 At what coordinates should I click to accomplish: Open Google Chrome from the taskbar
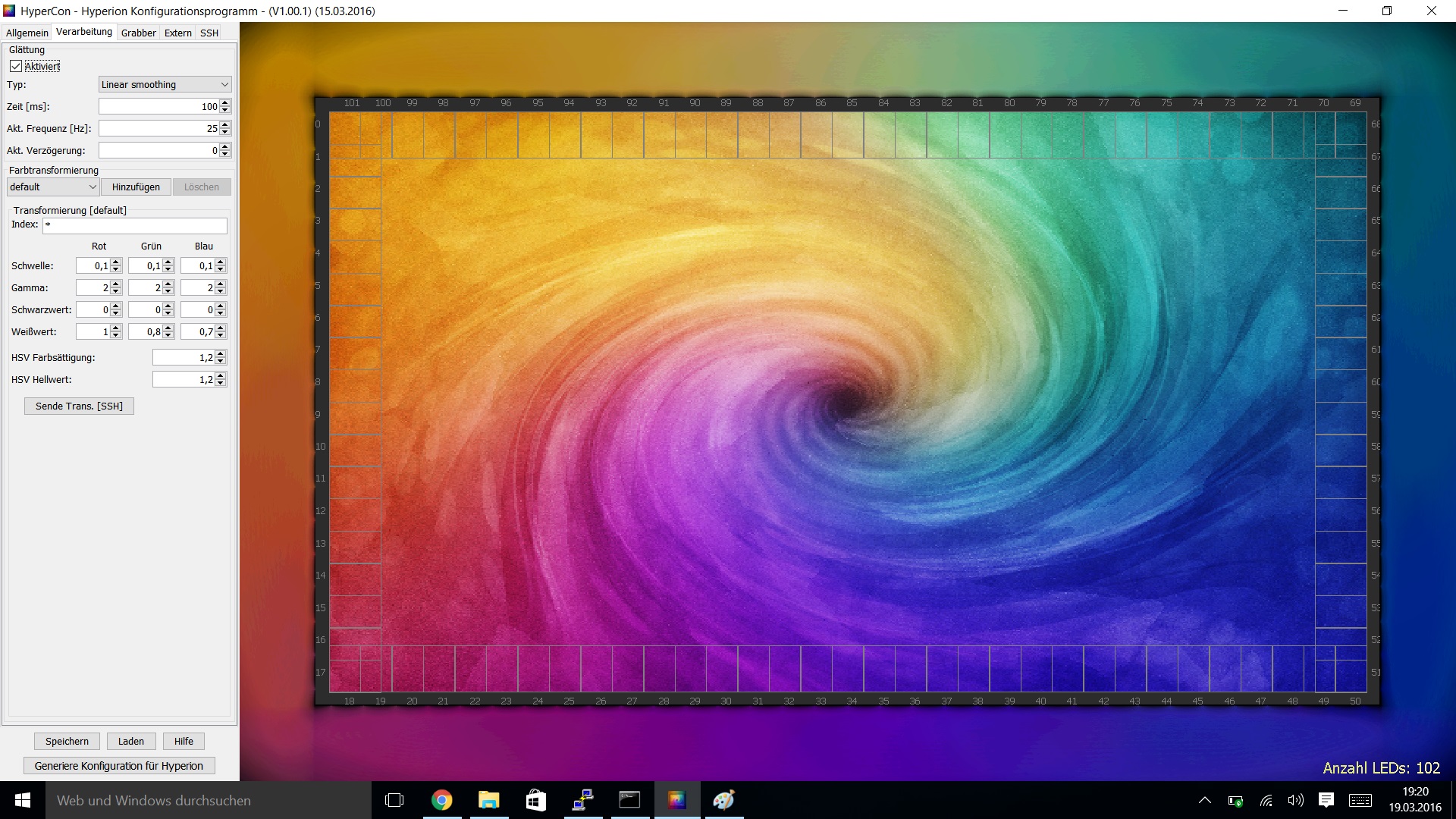[441, 800]
